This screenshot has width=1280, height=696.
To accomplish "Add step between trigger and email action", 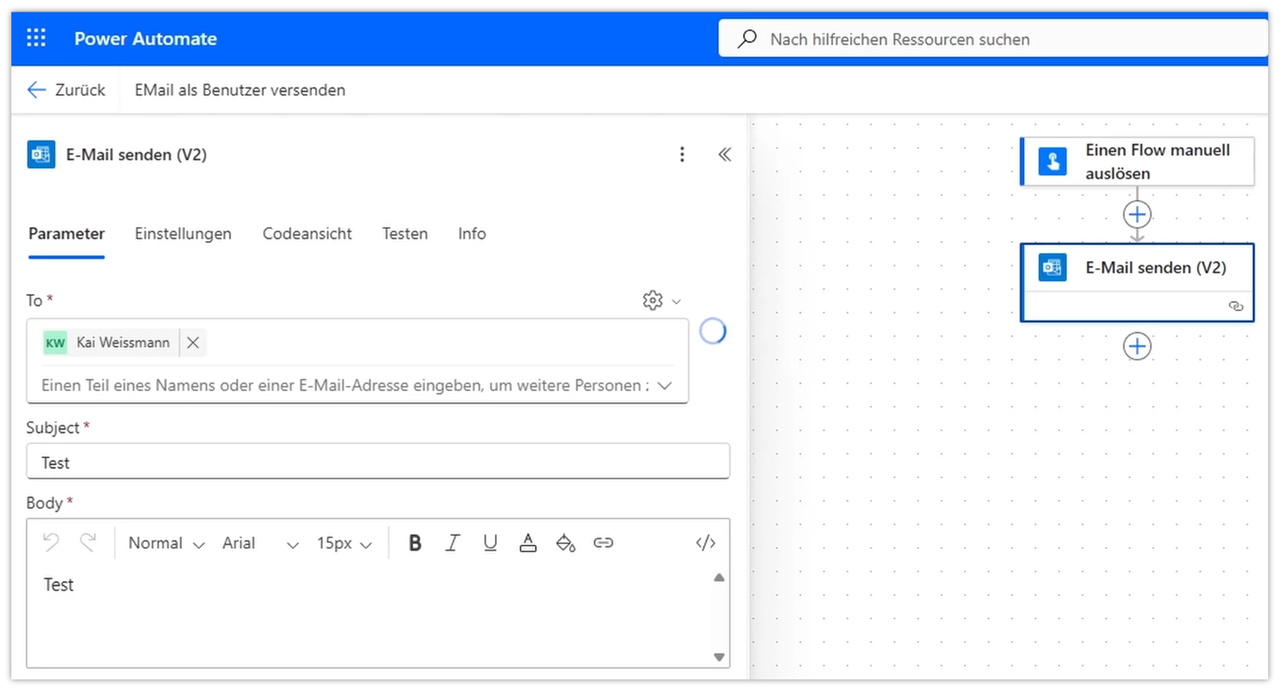I will 1137,215.
